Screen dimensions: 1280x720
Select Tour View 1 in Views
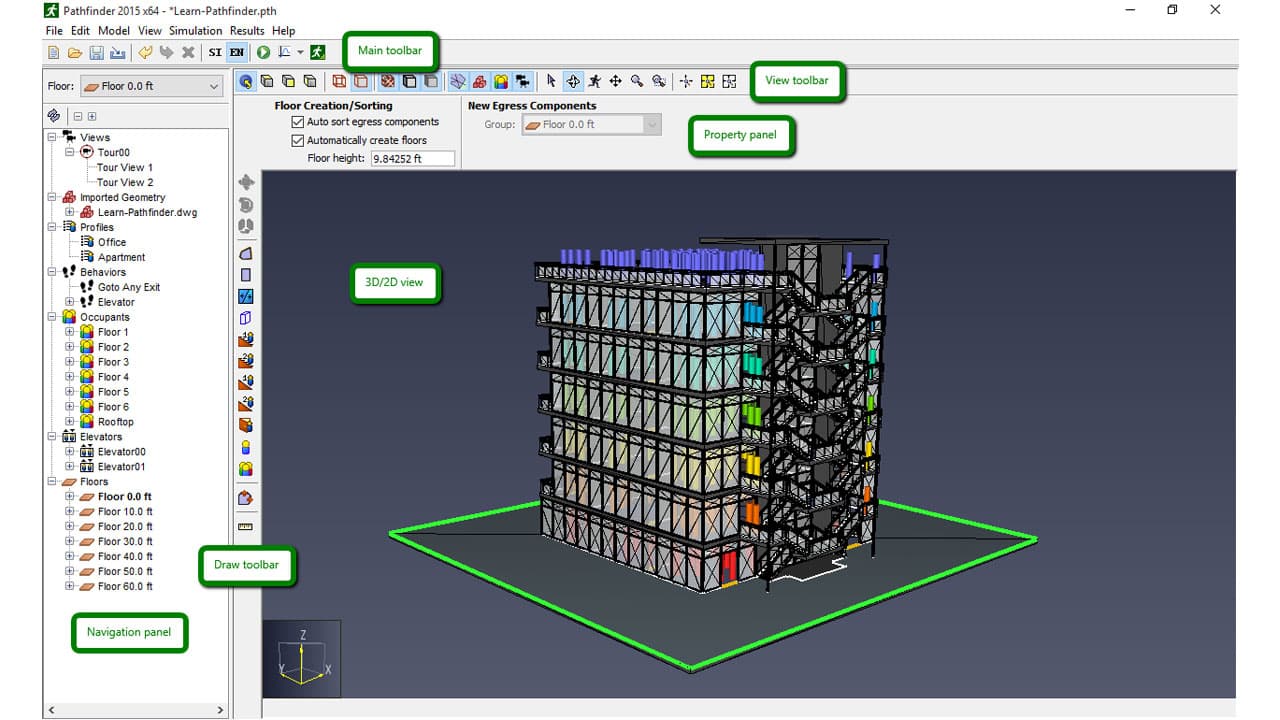tap(125, 167)
